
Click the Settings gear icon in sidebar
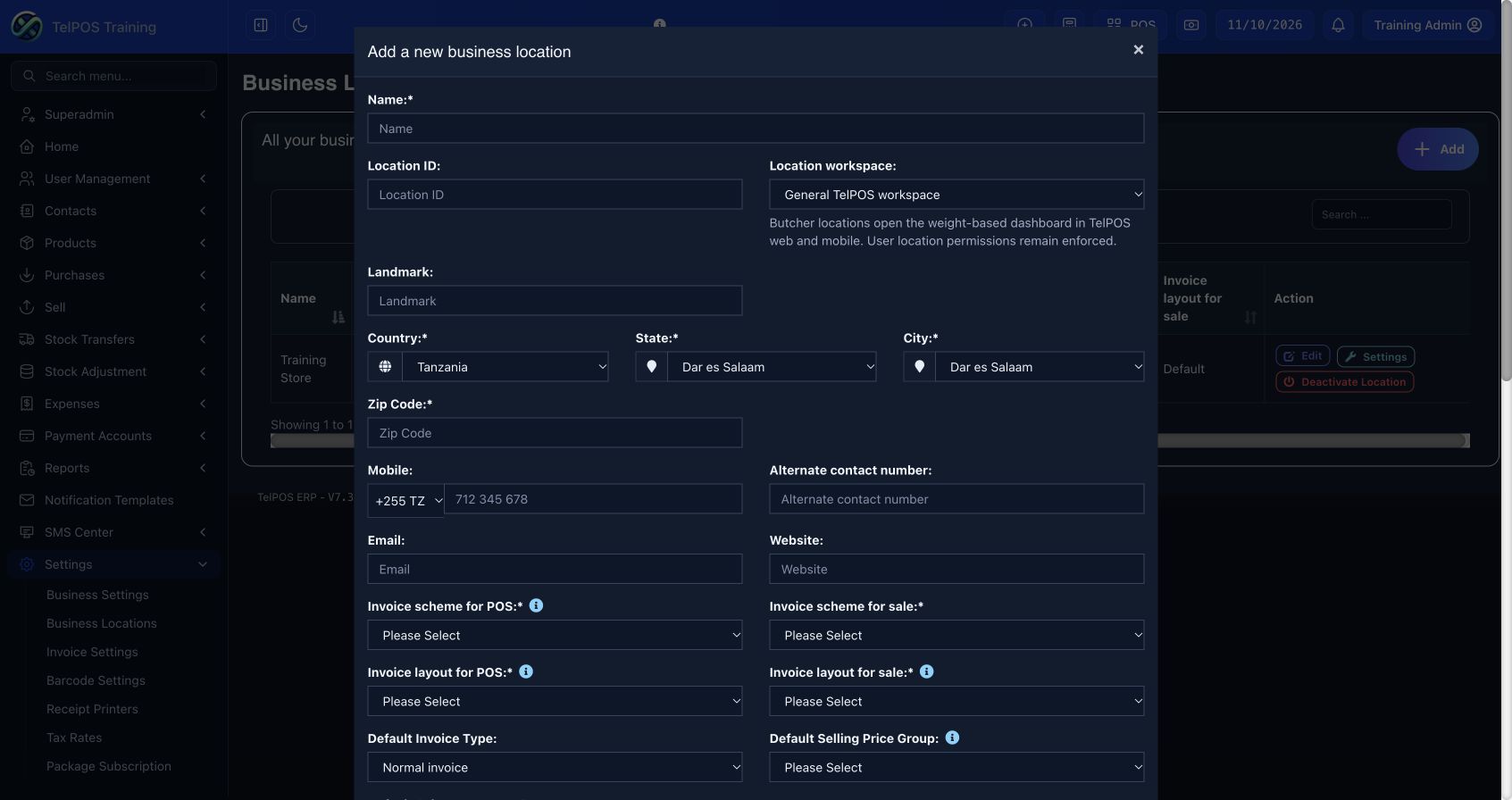[27, 564]
